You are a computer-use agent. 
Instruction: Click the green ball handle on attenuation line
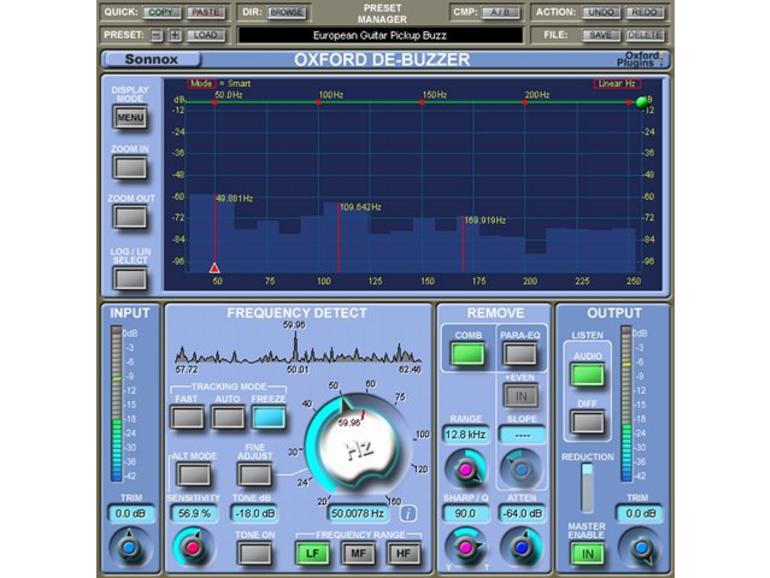[x=641, y=102]
